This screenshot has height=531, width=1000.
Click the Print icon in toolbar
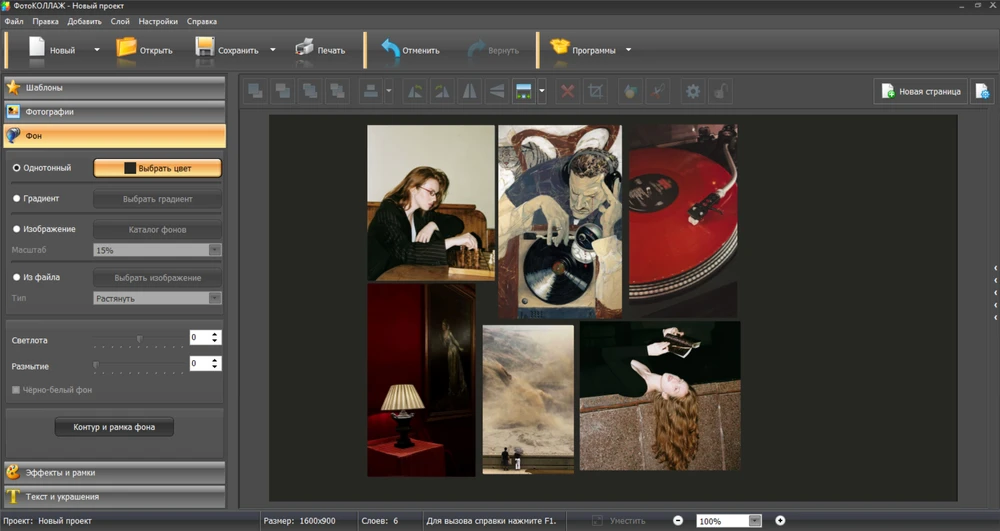305,48
